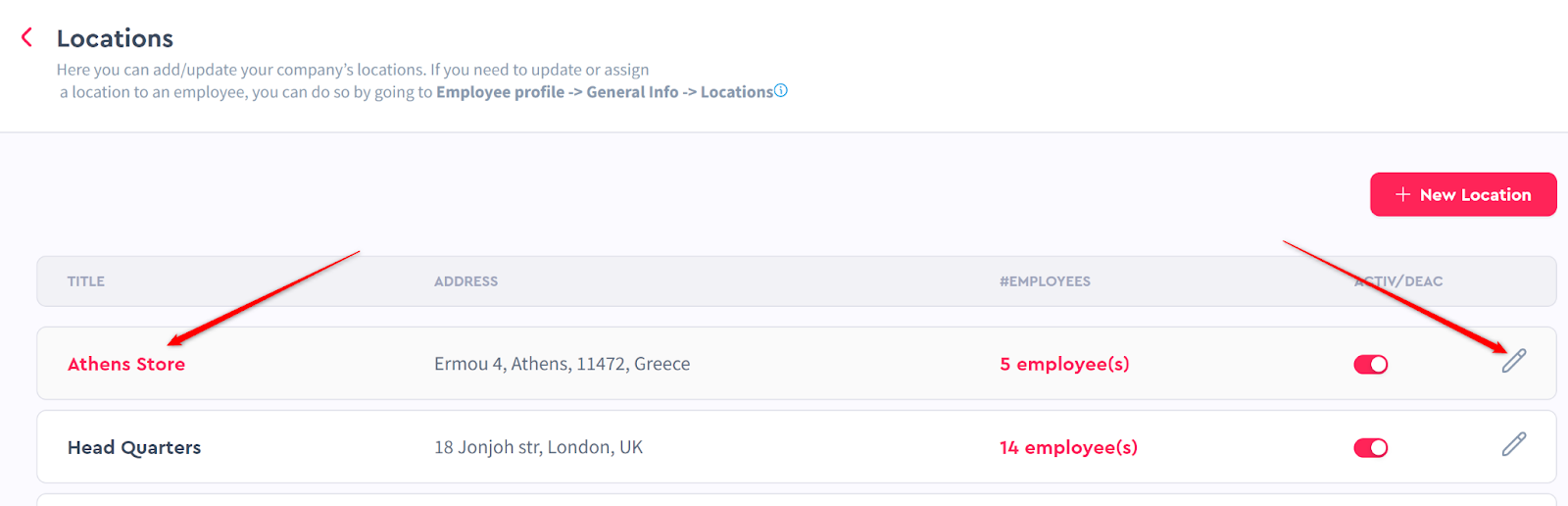Go back using the red chevron arrow

[x=26, y=37]
